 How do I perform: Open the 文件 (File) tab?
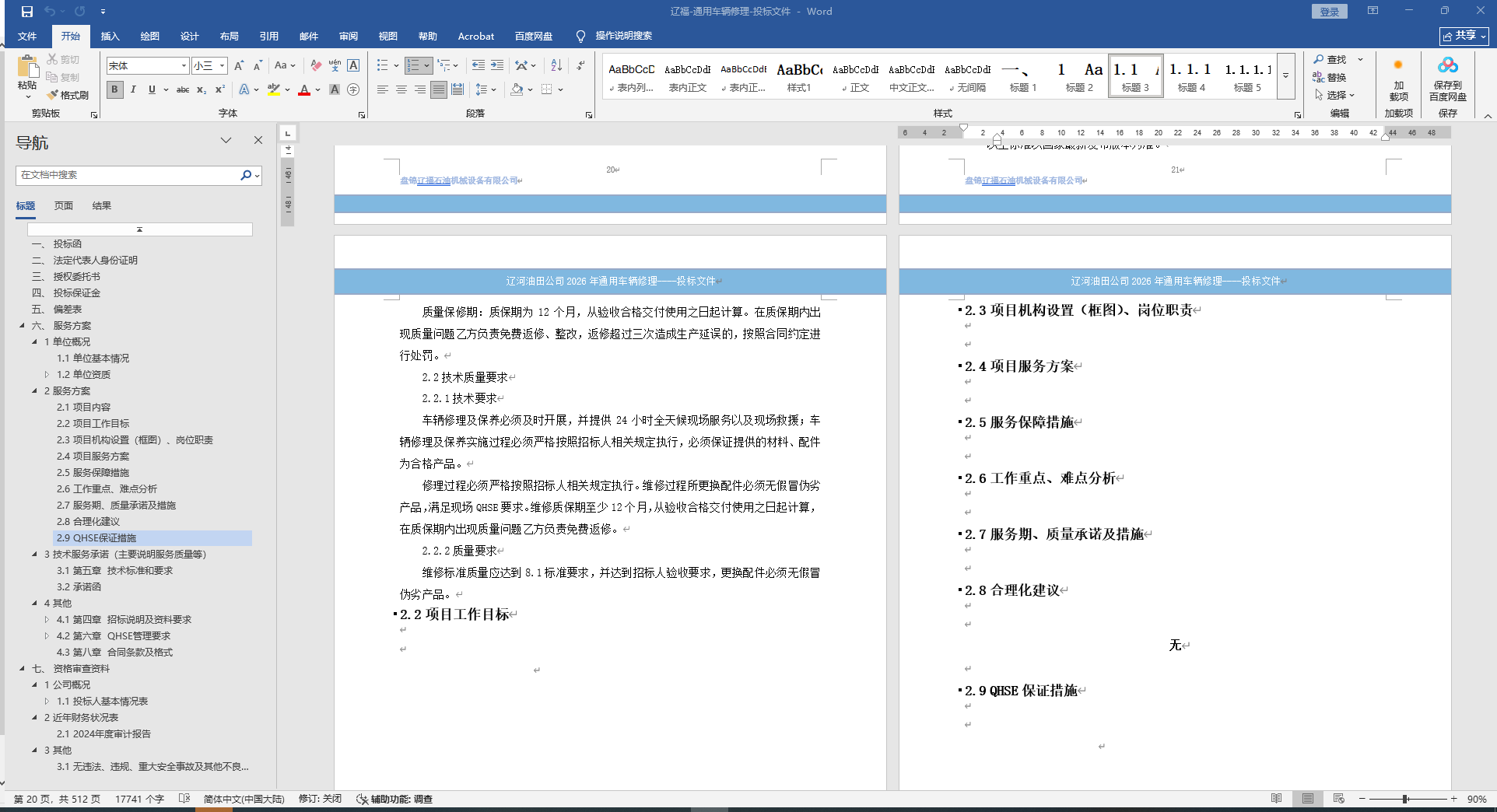tap(27, 36)
